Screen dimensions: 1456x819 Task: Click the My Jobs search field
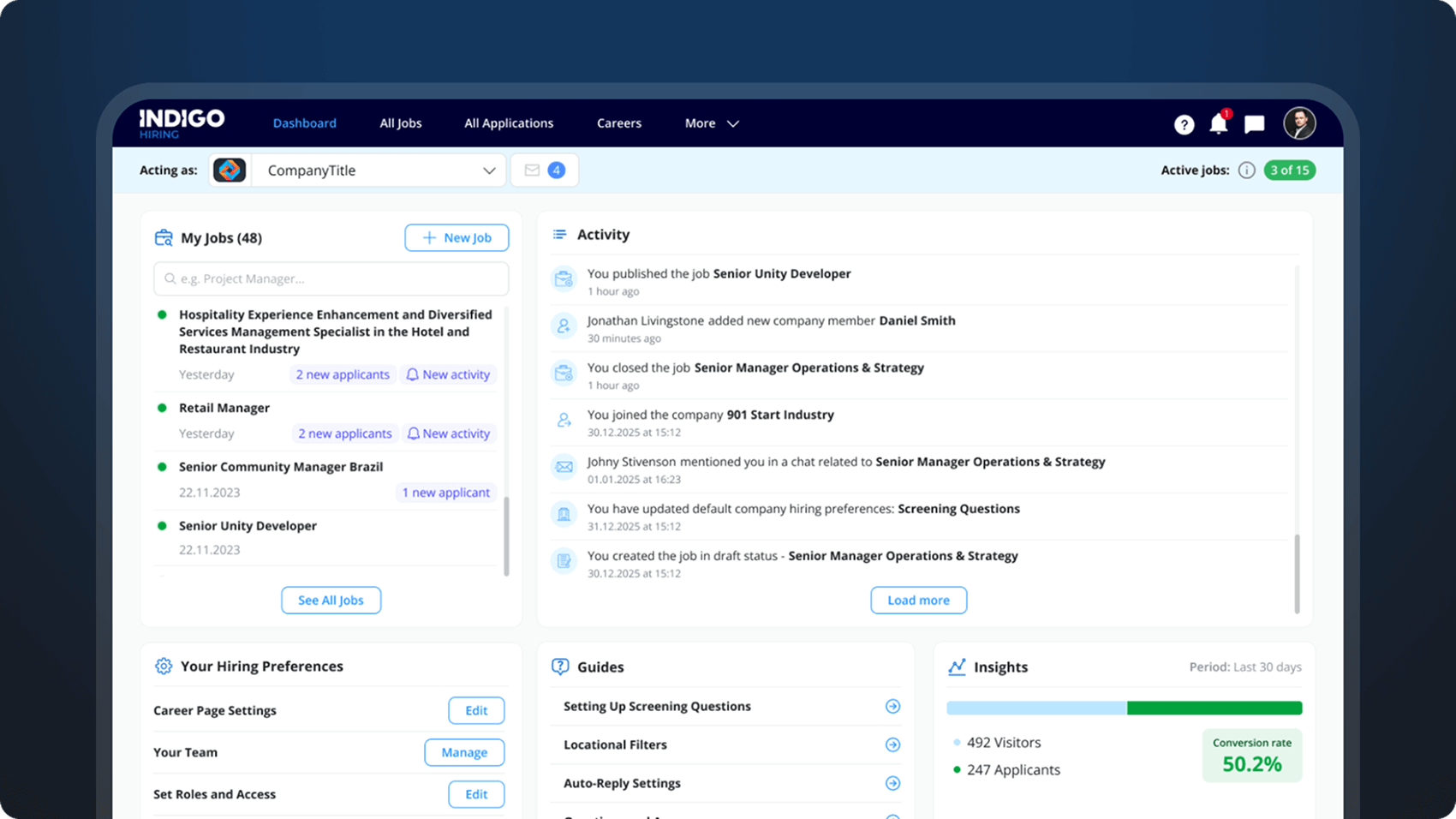tap(331, 279)
